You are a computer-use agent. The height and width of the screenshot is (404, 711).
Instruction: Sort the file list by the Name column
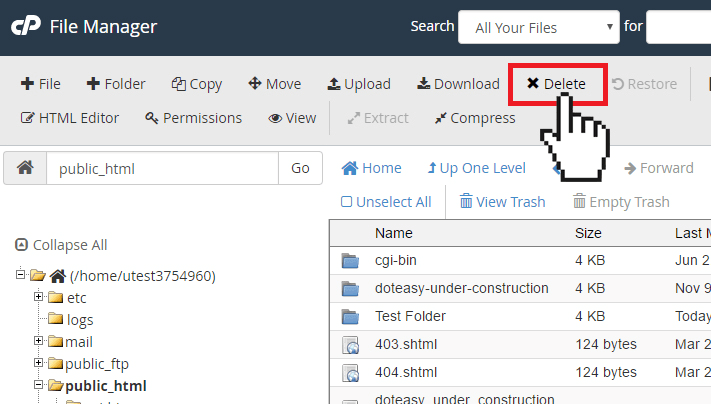394,233
